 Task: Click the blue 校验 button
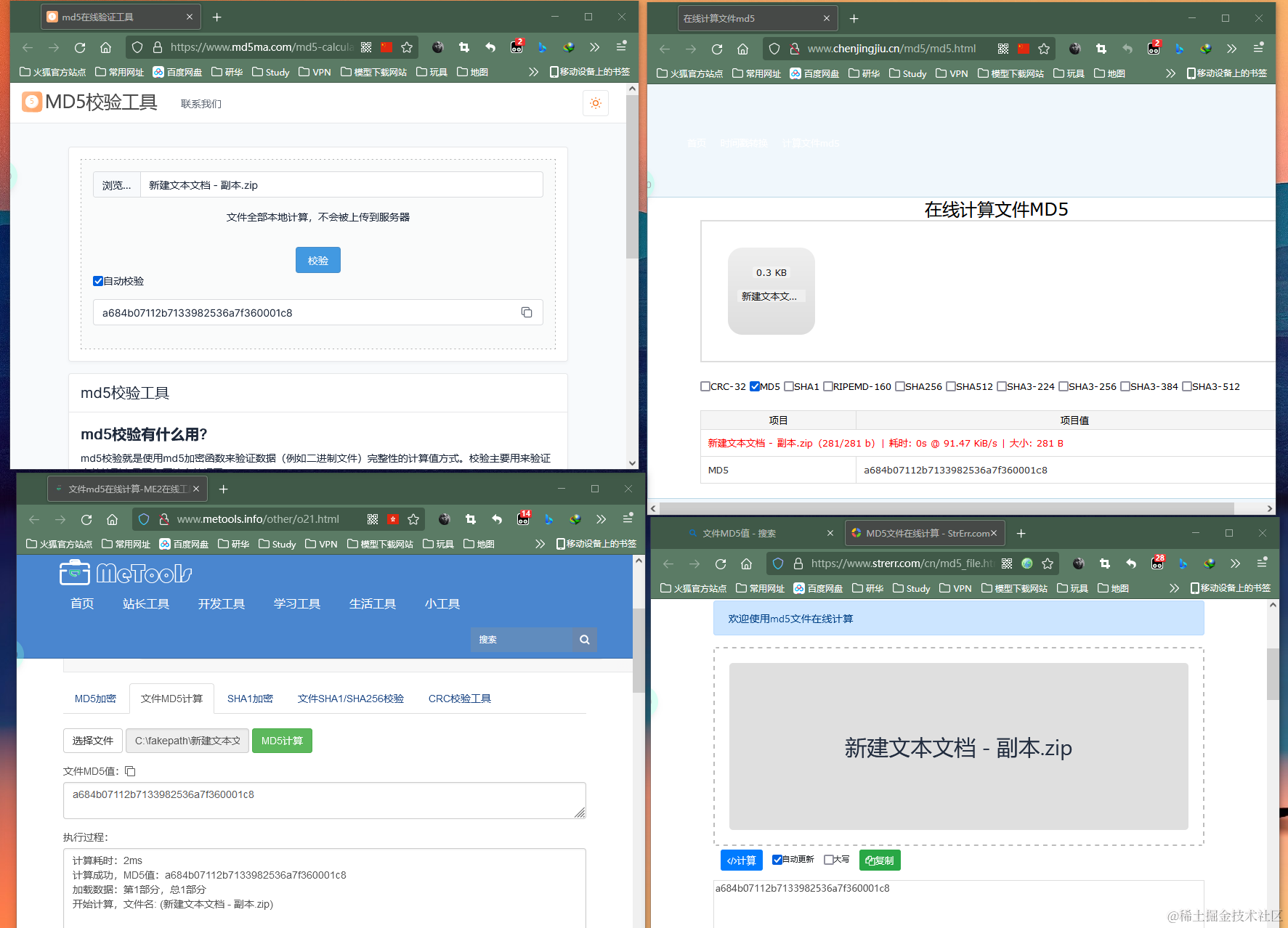click(317, 259)
